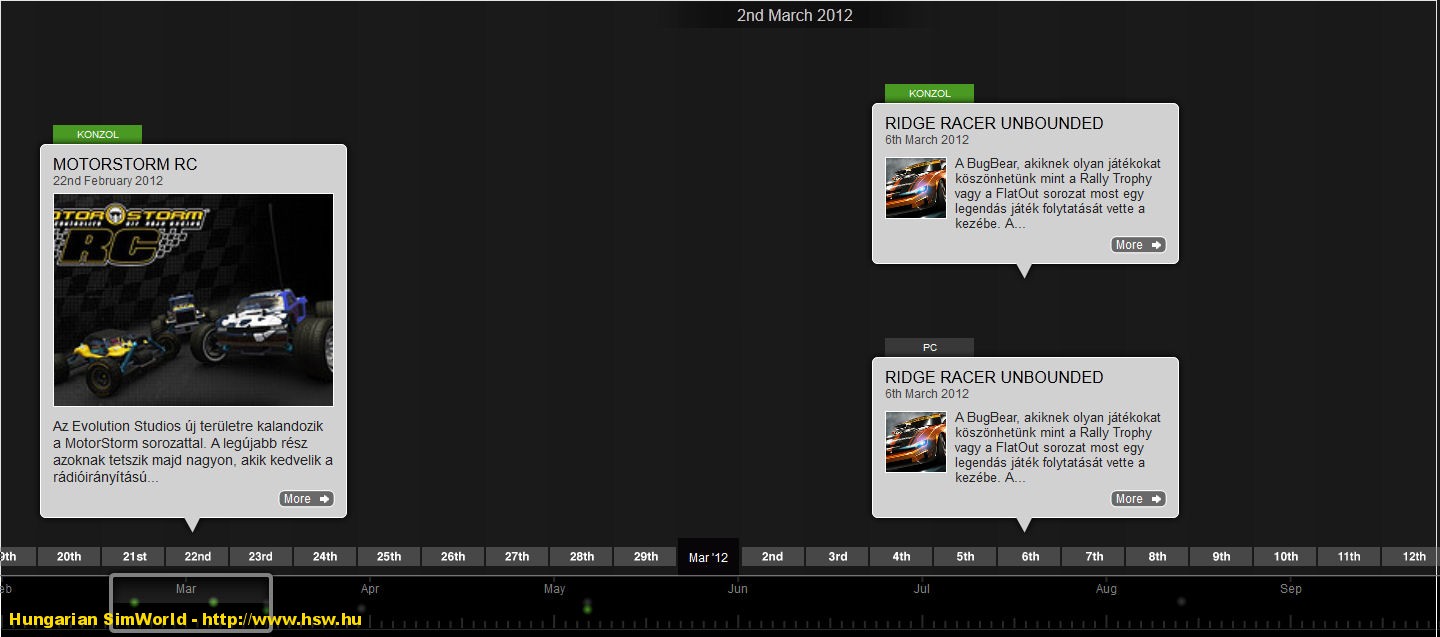Jump to the 26th on the date scale
The width and height of the screenshot is (1440, 637).
(453, 557)
